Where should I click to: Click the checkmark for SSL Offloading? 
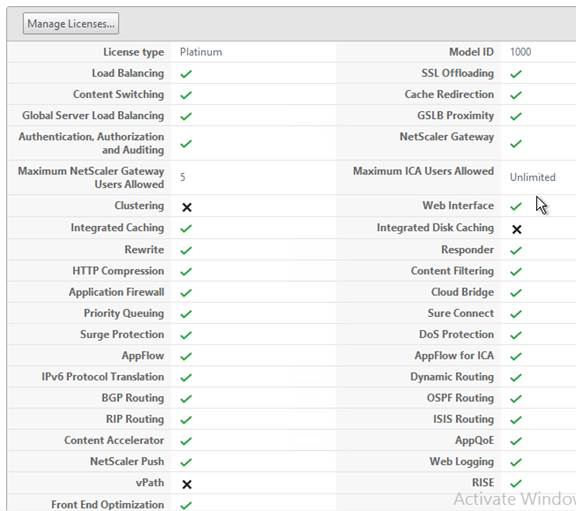coord(516,74)
